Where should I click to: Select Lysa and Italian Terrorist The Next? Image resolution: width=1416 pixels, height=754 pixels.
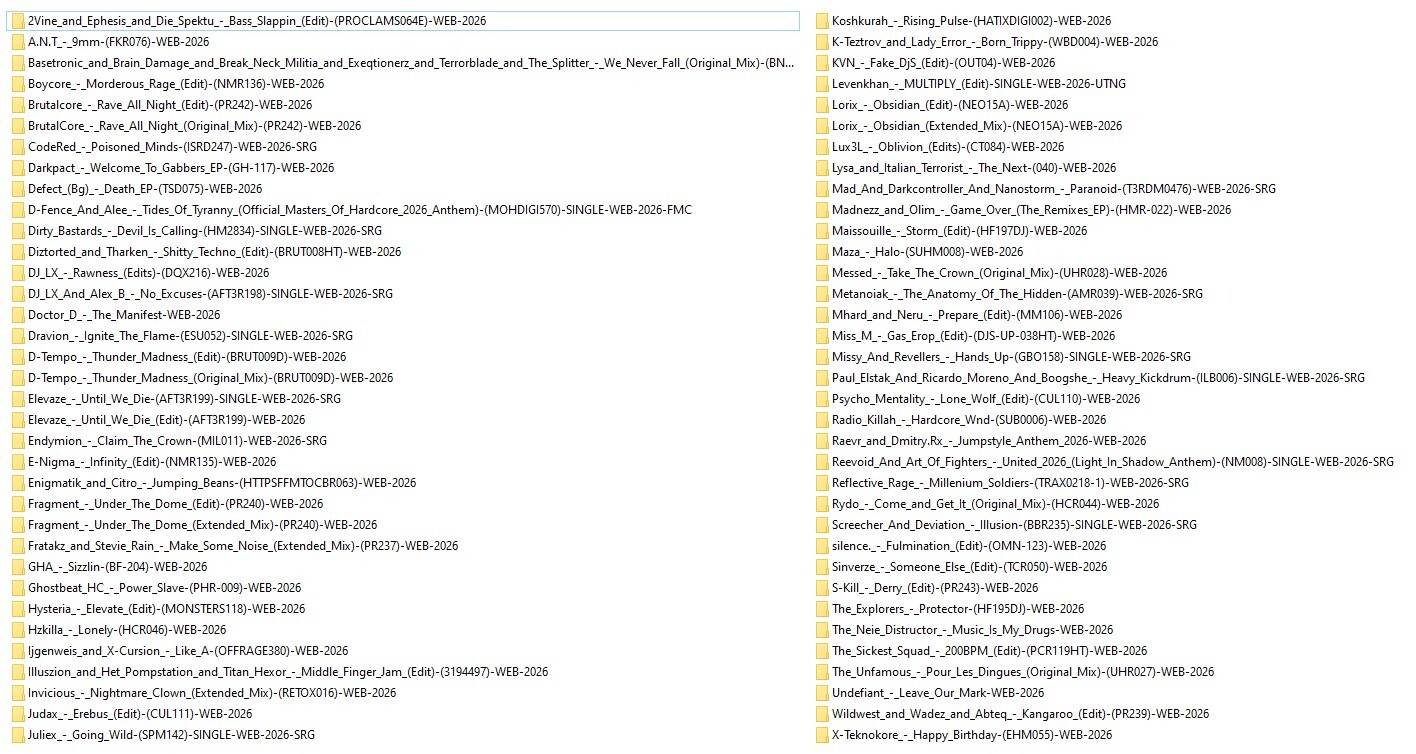click(x=974, y=168)
